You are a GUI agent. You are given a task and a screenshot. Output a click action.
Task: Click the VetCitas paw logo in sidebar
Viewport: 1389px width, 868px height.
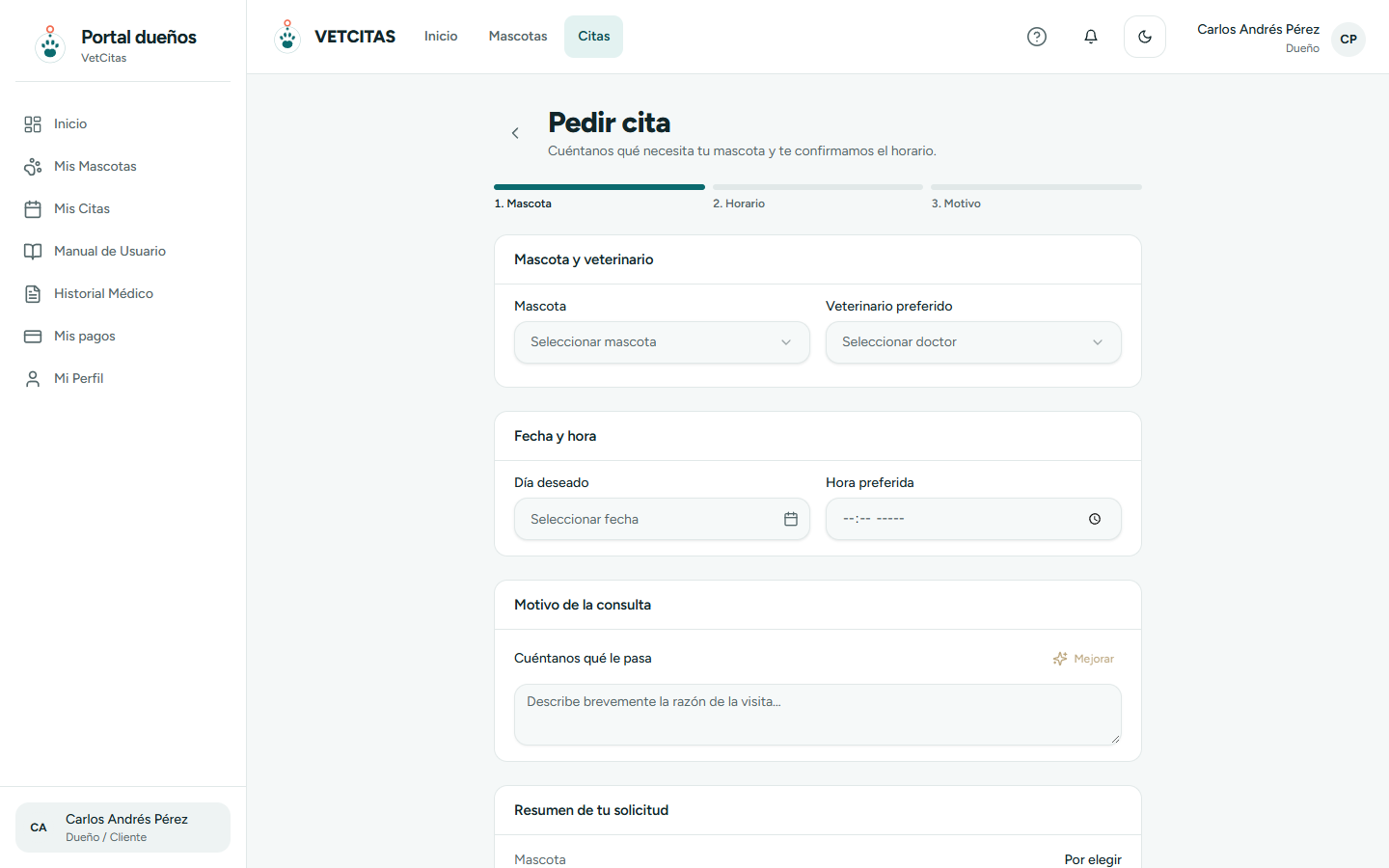pyautogui.click(x=50, y=44)
